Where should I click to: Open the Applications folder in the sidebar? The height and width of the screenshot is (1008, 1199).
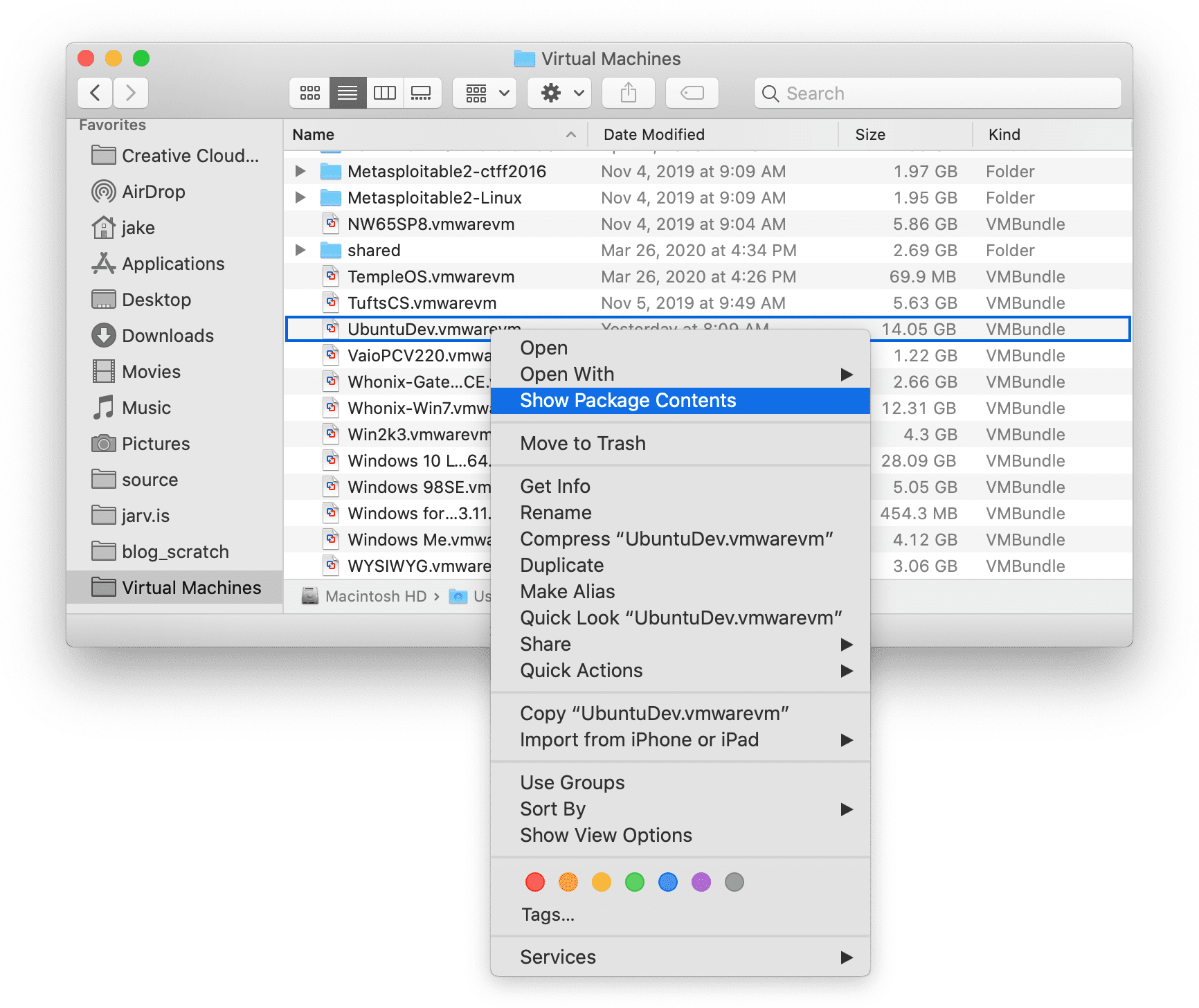coord(173,263)
